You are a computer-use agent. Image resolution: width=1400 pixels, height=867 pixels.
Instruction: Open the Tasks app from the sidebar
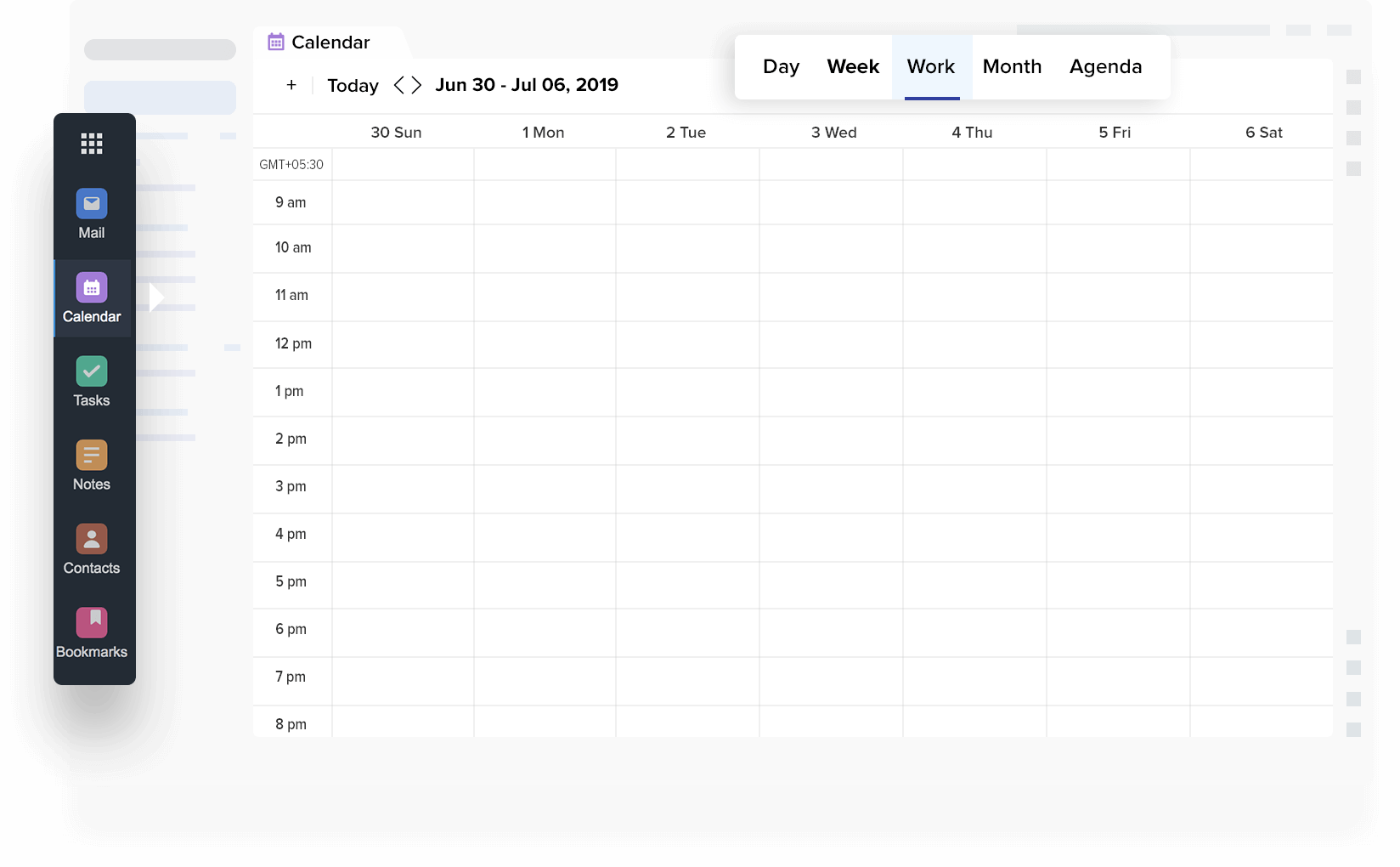[x=91, y=371]
